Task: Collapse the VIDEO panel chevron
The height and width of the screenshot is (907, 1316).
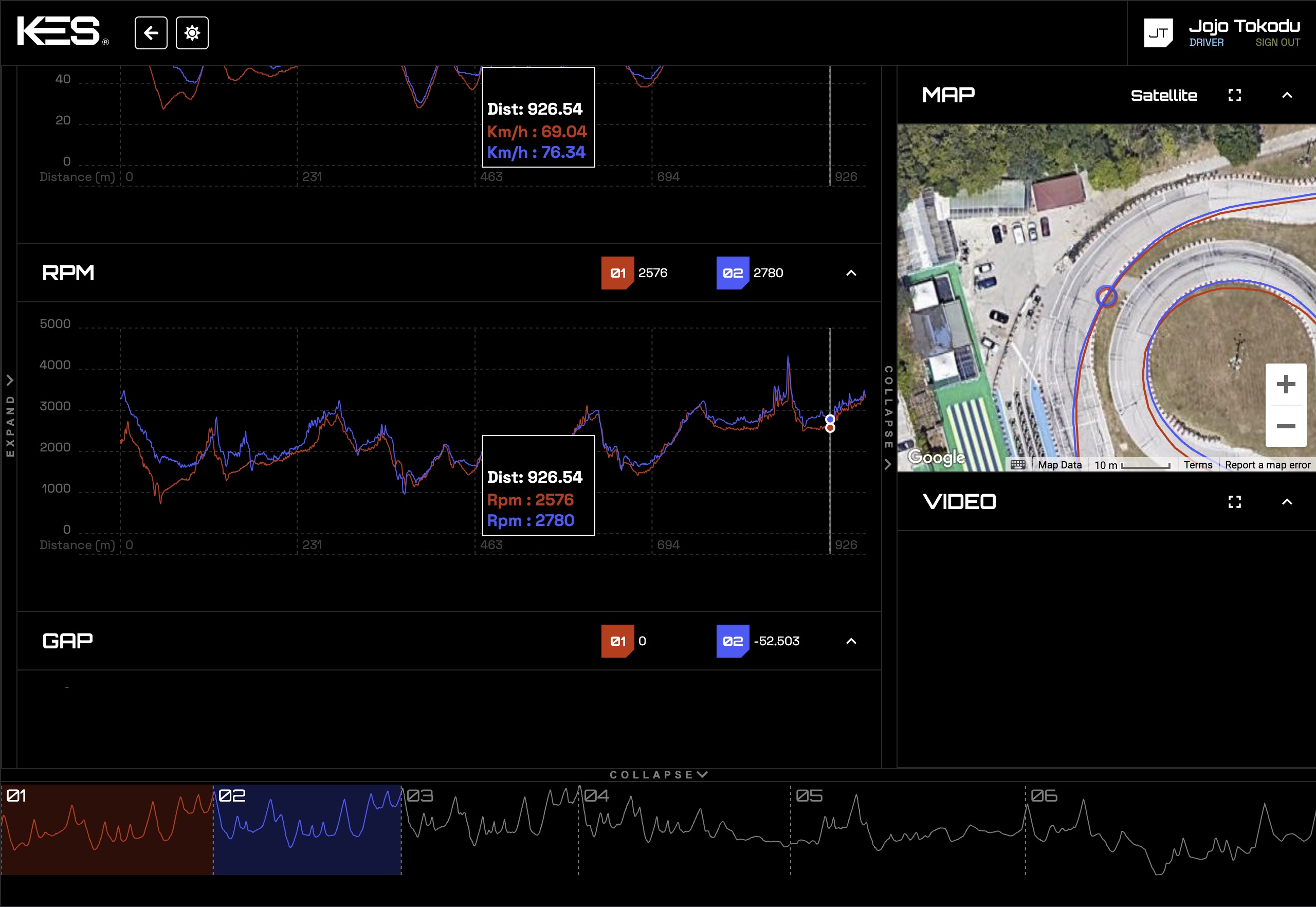Action: [1287, 502]
